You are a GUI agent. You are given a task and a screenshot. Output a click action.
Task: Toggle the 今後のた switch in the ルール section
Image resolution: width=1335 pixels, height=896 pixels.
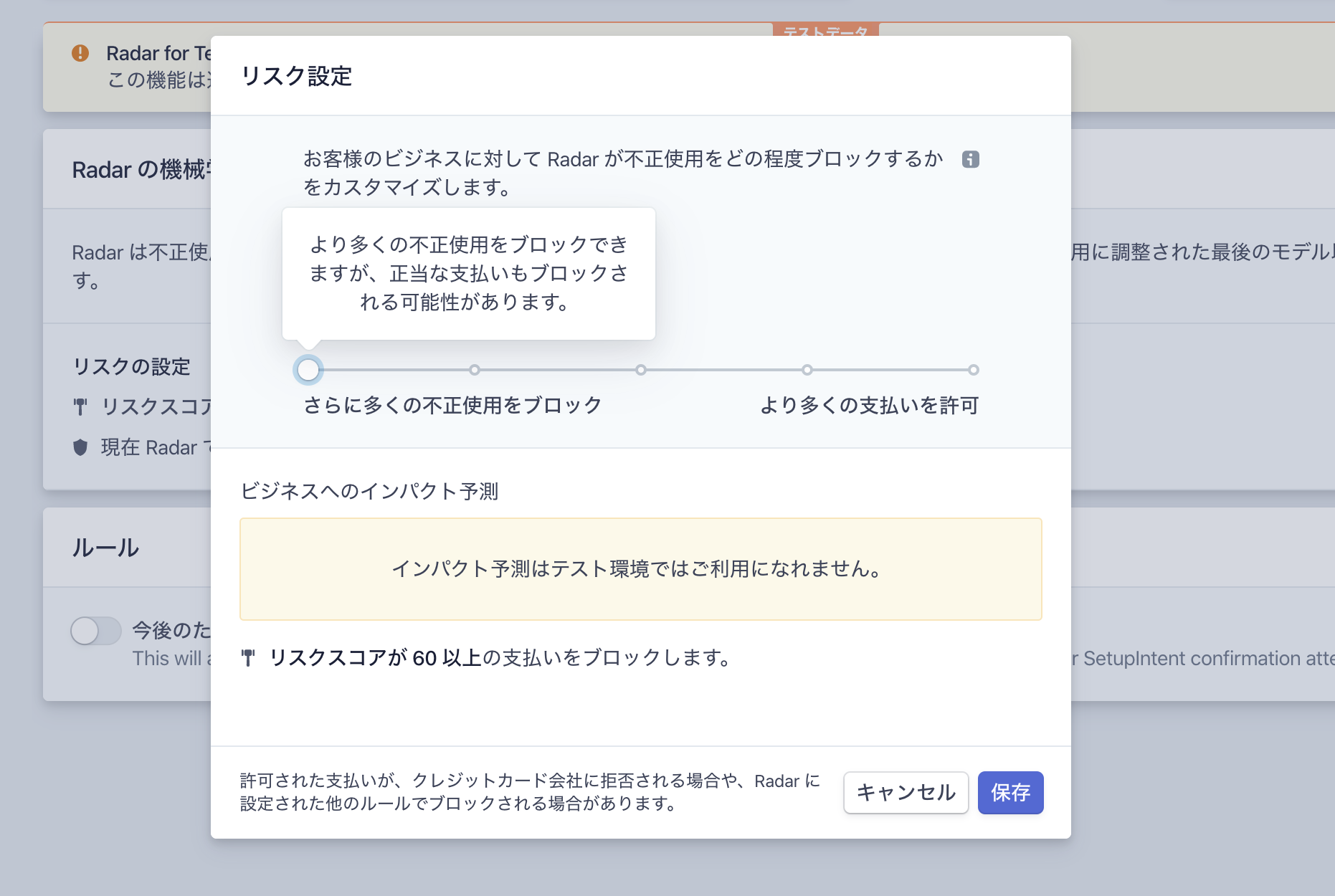[x=96, y=631]
